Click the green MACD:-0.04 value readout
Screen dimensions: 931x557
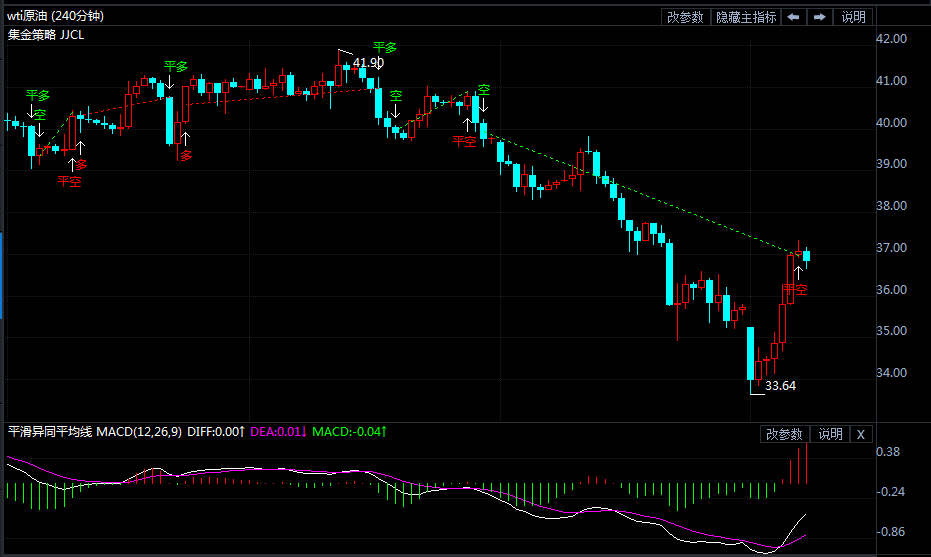(350, 432)
